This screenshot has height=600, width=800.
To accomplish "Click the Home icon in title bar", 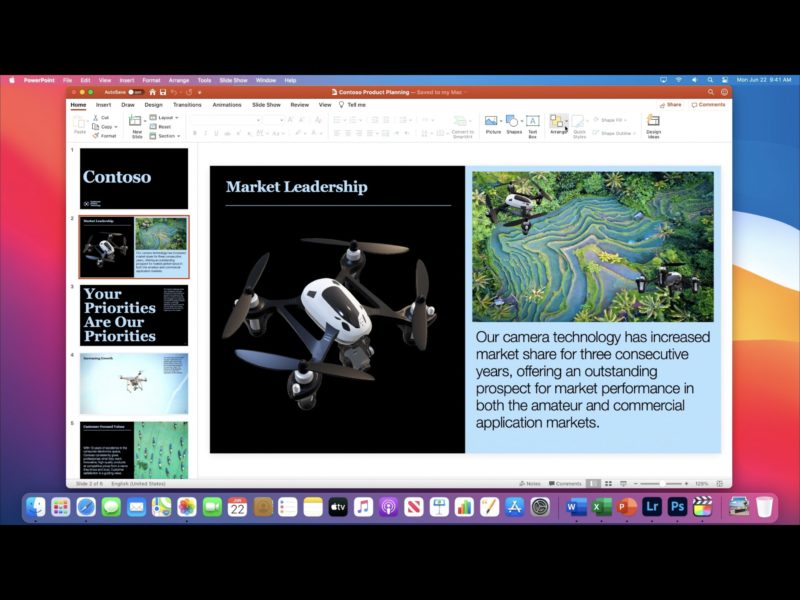I will tap(152, 92).
